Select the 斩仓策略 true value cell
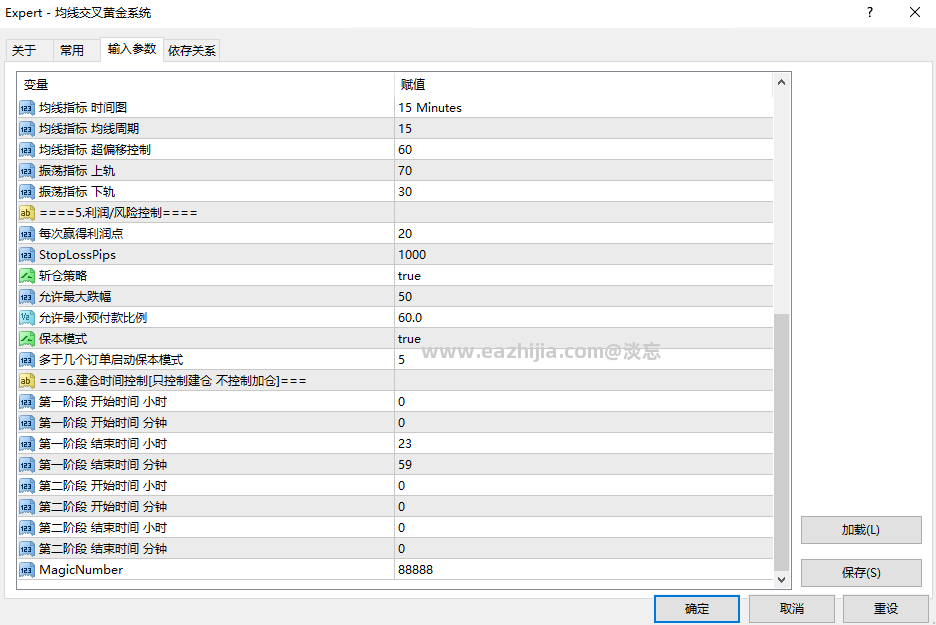 (x=583, y=276)
